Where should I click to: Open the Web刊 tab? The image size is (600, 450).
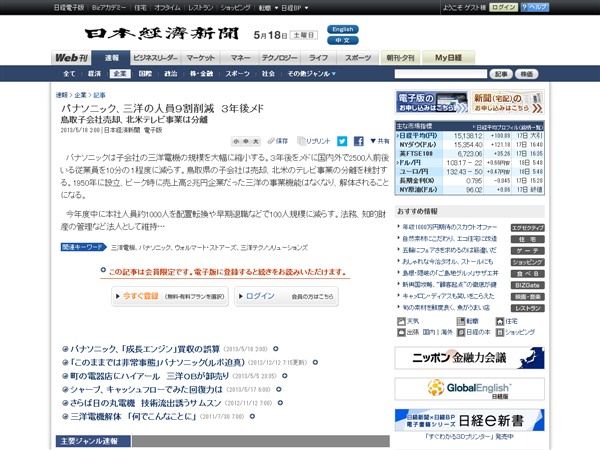[x=71, y=58]
